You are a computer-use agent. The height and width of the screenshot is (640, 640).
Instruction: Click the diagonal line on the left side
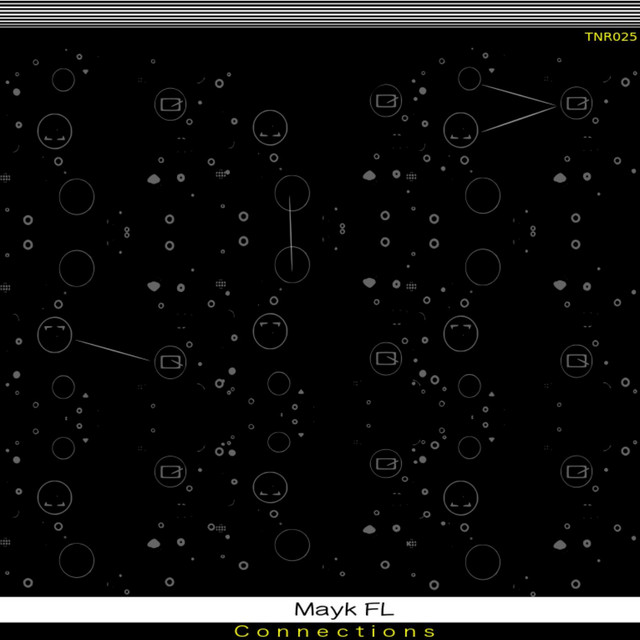click(x=113, y=349)
